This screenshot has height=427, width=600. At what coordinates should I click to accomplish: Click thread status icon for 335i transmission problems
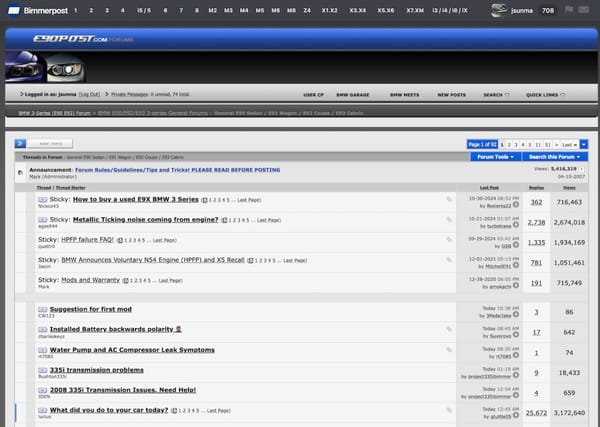[42, 370]
